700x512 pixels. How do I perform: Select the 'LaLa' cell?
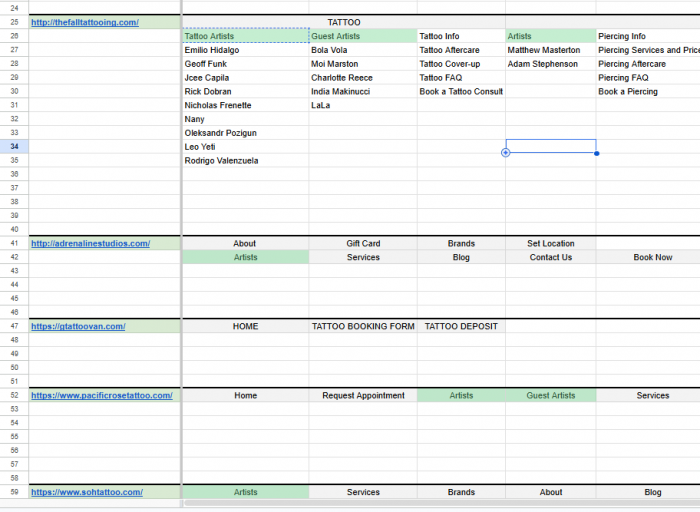click(363, 105)
